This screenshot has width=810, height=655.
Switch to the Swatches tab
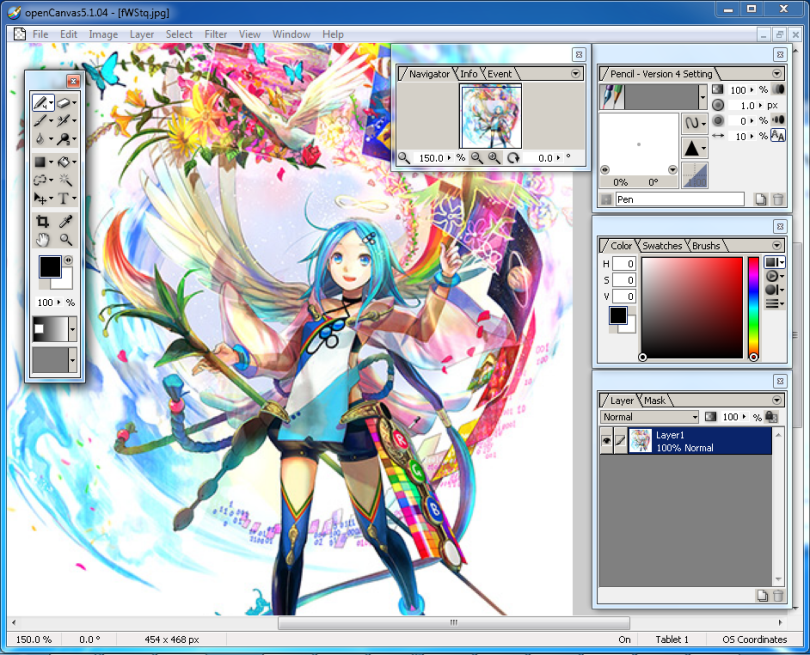click(662, 245)
